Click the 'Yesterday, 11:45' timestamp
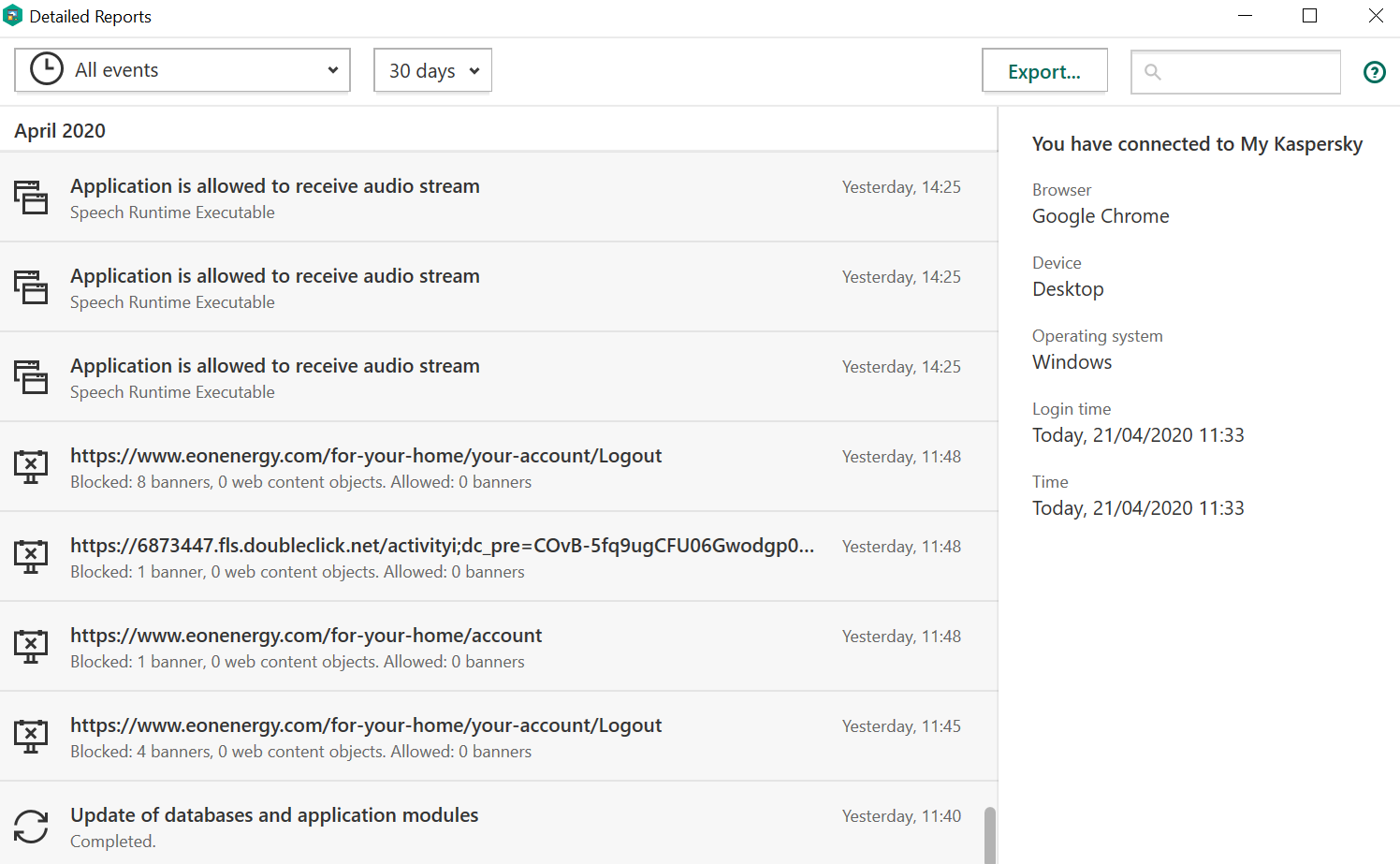The image size is (1400, 864). point(901,726)
